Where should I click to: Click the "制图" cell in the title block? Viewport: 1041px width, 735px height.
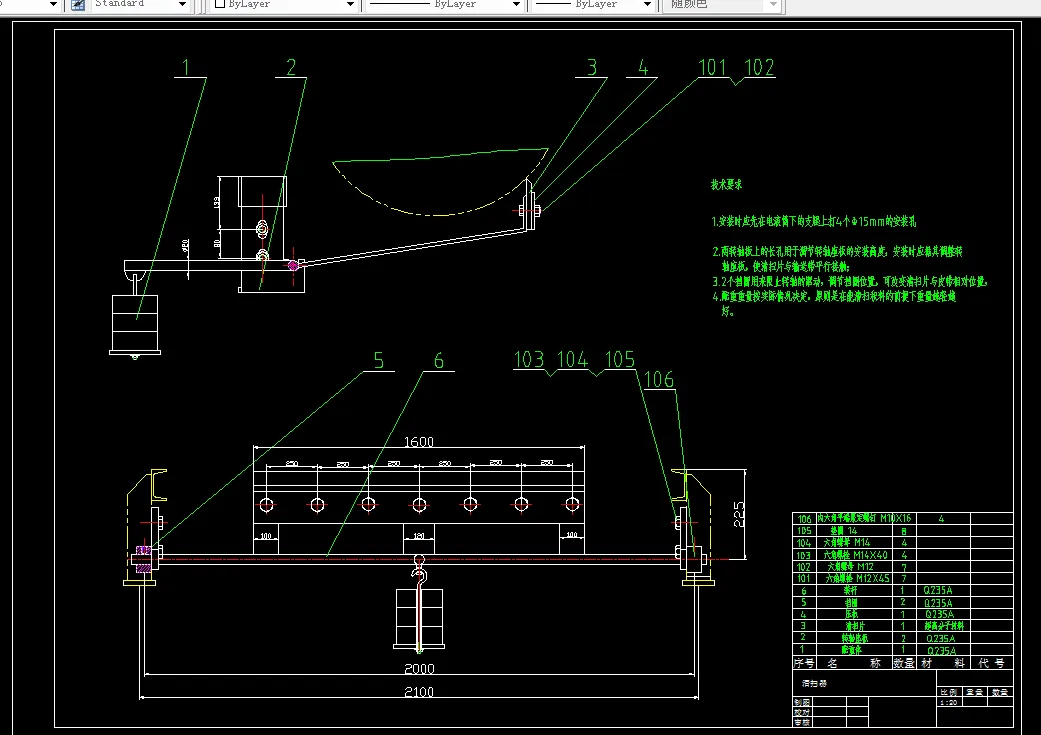(x=802, y=702)
